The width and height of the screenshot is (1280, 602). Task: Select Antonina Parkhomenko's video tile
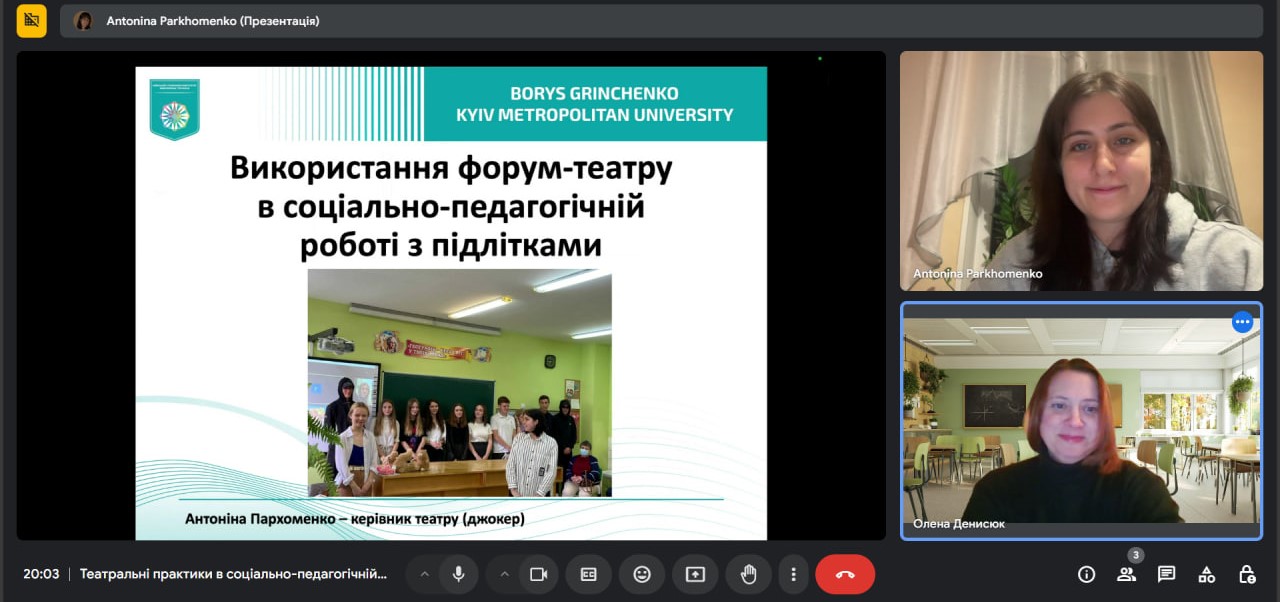tap(1081, 170)
